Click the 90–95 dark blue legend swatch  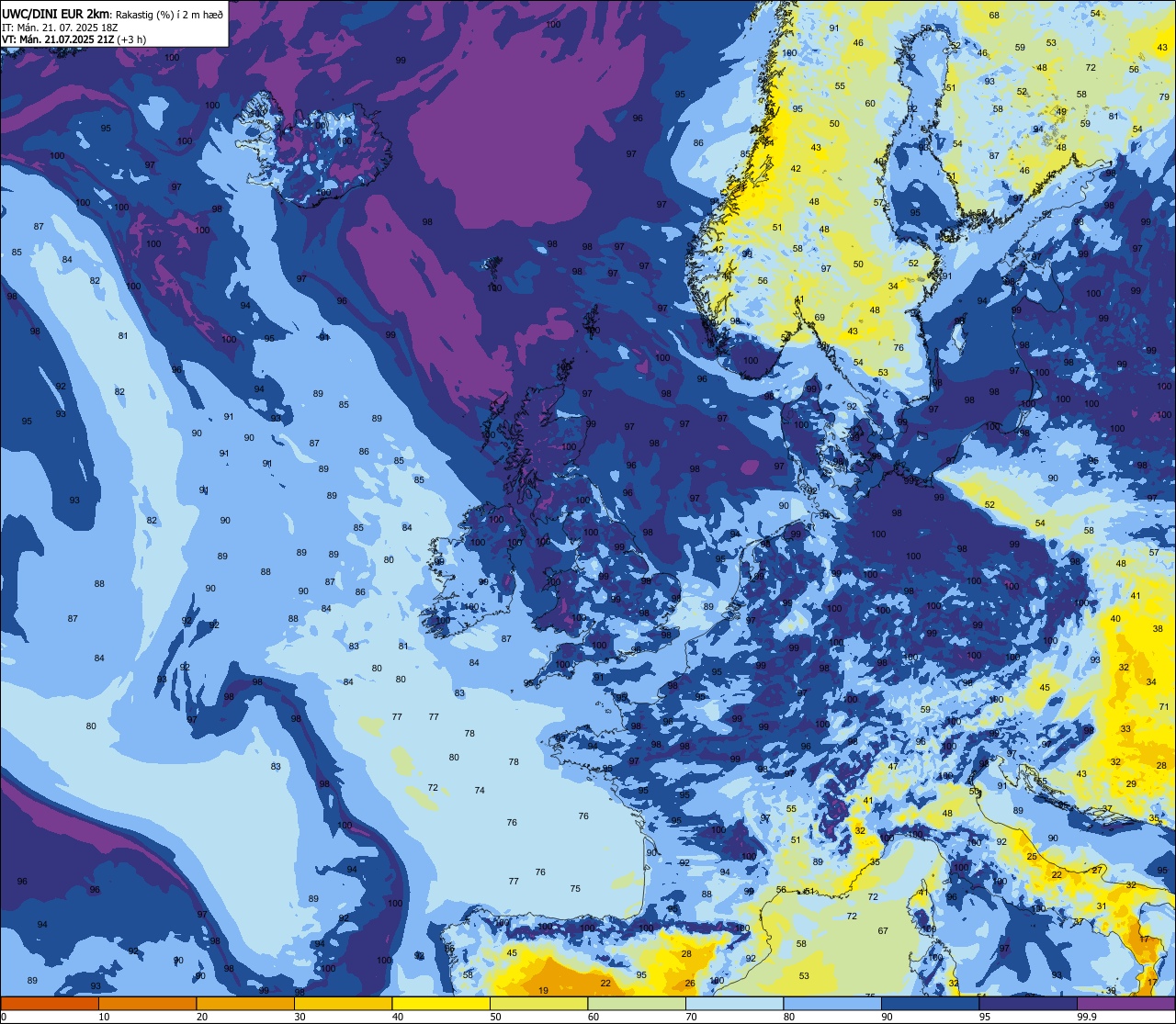point(930,1004)
